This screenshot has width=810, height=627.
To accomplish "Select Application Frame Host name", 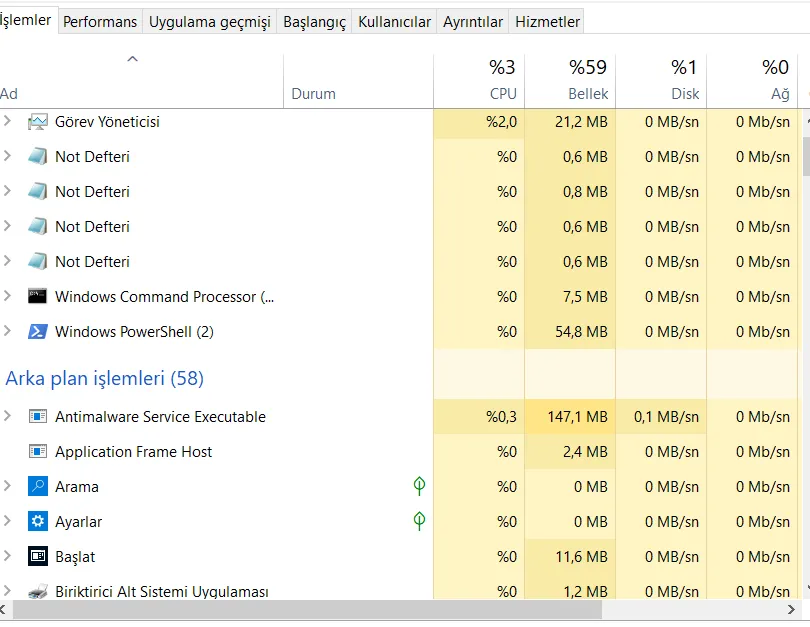I will (x=133, y=452).
